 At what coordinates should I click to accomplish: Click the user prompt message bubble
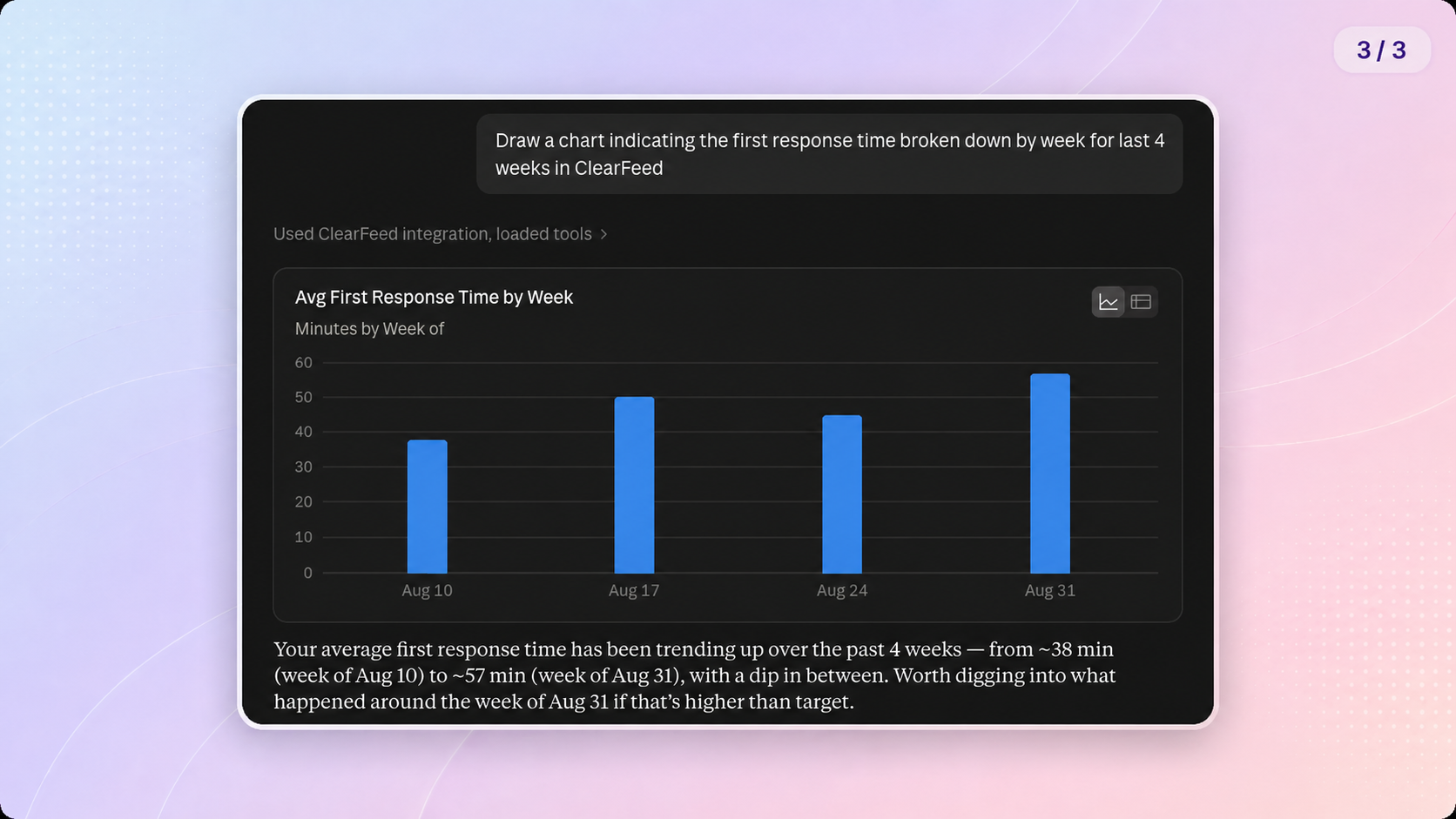pyautogui.click(x=829, y=154)
